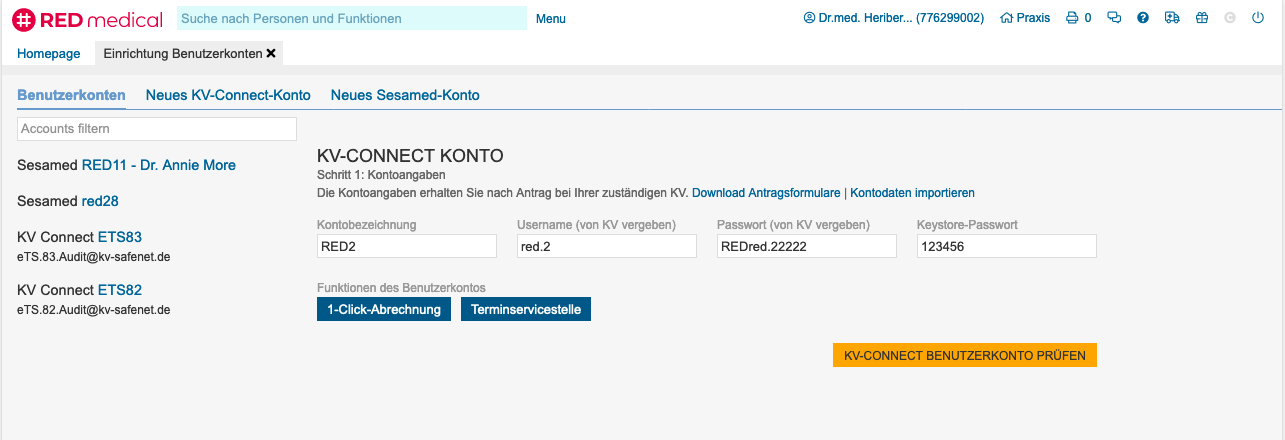Click the RED medical logo
Viewport: 1285px width, 440px height.
point(86,18)
